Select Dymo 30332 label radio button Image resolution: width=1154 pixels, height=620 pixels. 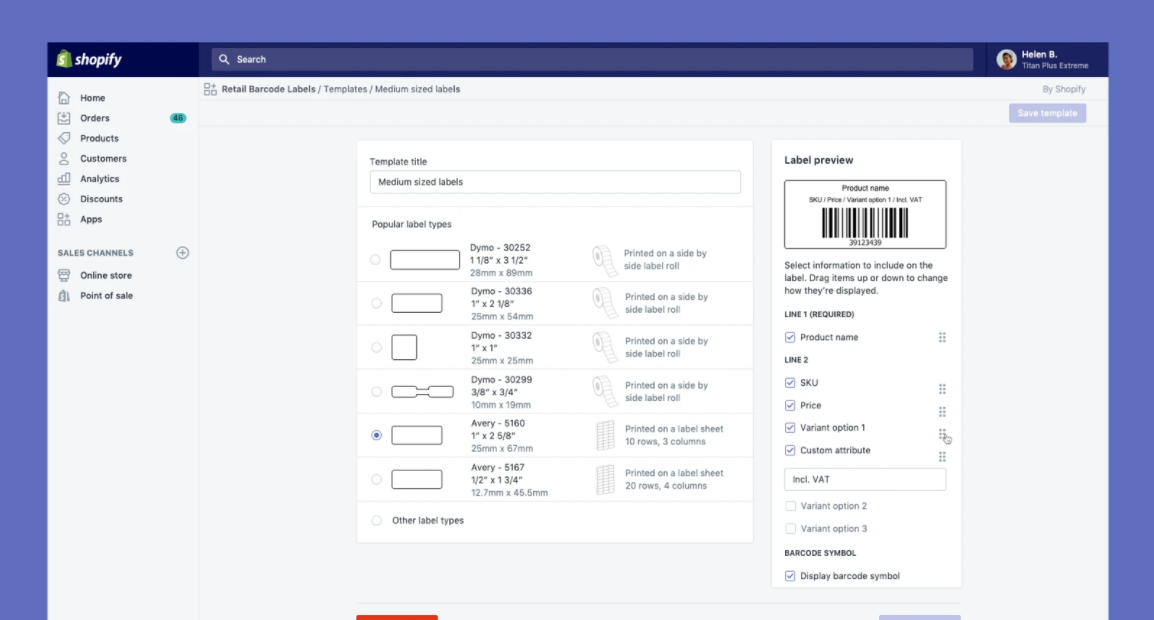point(376,348)
